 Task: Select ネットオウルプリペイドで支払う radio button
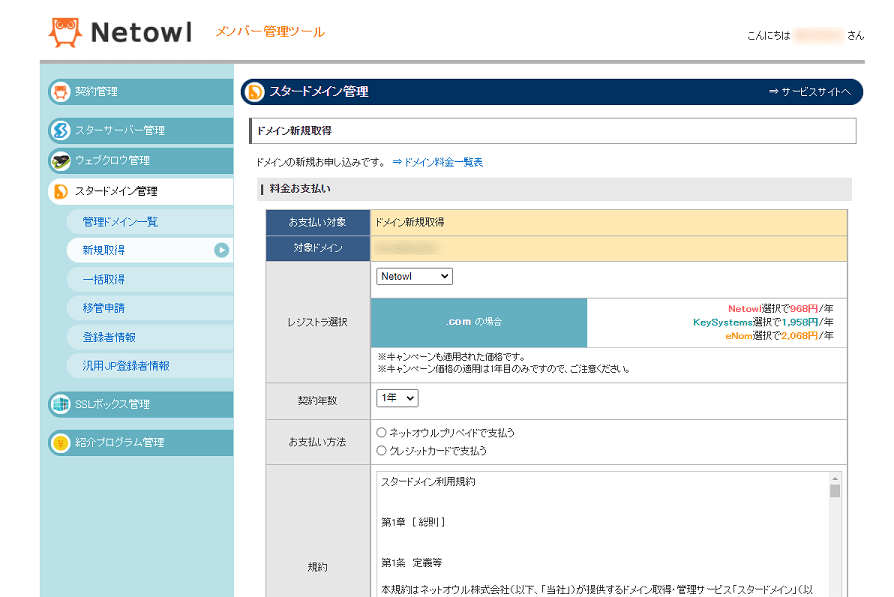[x=381, y=433]
